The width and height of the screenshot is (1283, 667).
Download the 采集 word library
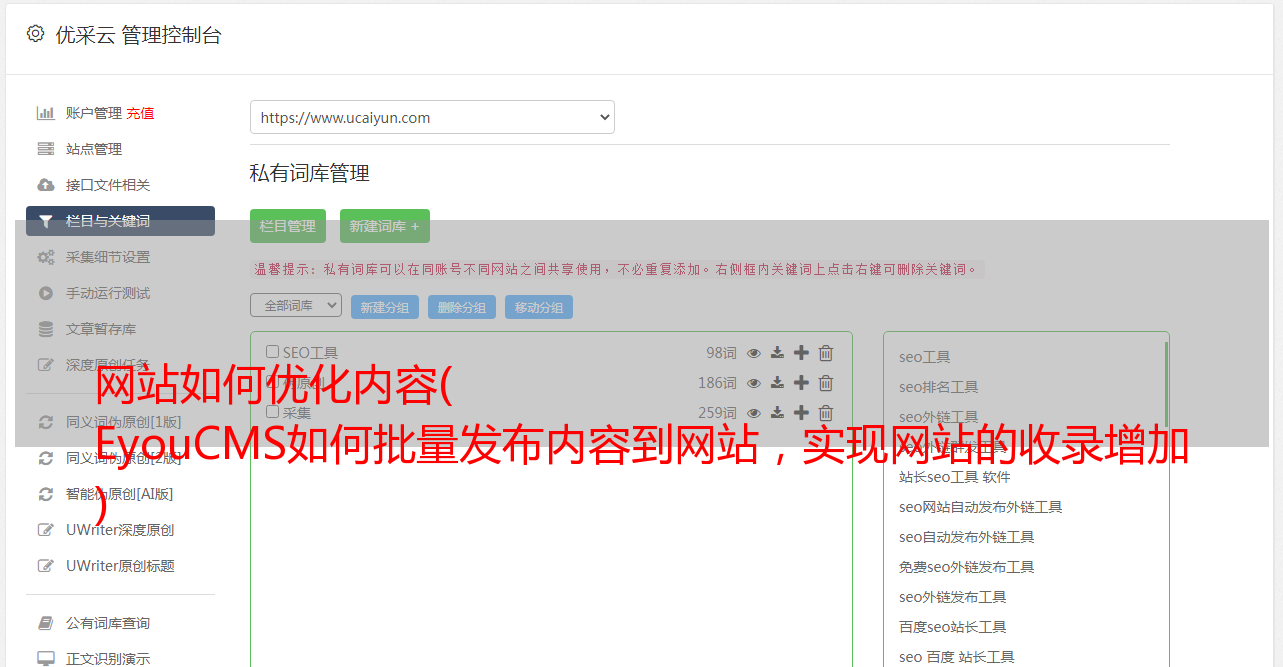coord(777,413)
